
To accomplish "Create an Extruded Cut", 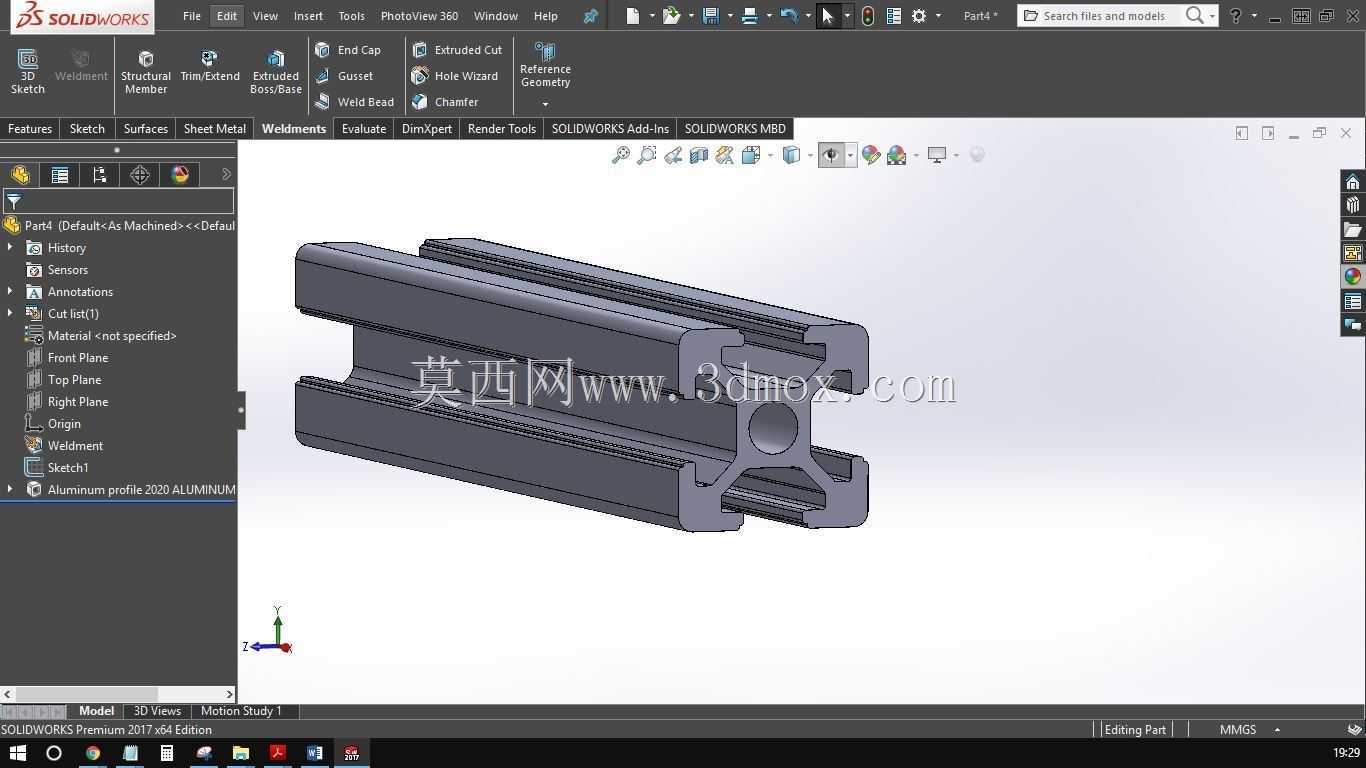I will click(457, 50).
